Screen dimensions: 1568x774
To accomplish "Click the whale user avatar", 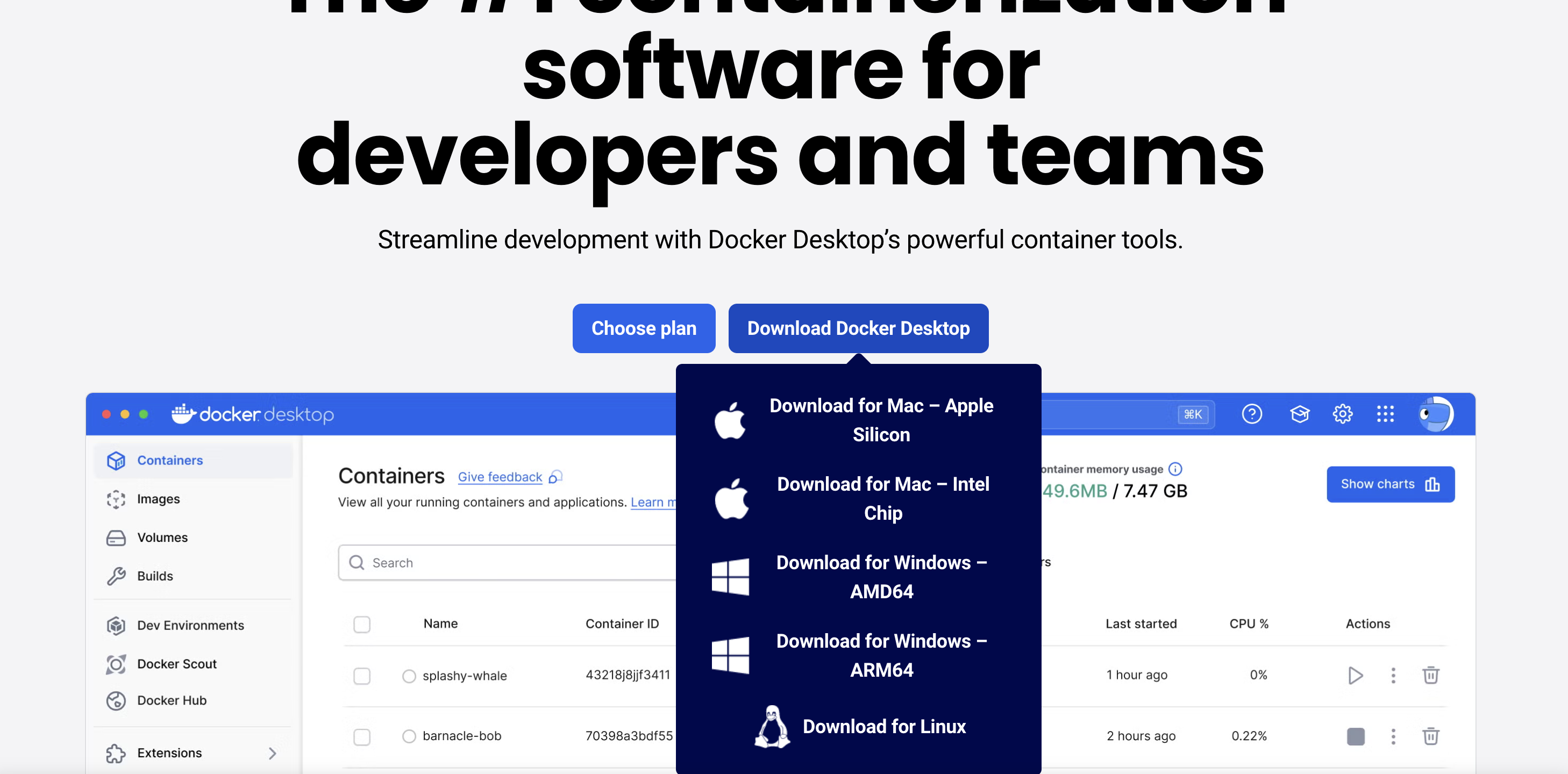I will point(1435,414).
